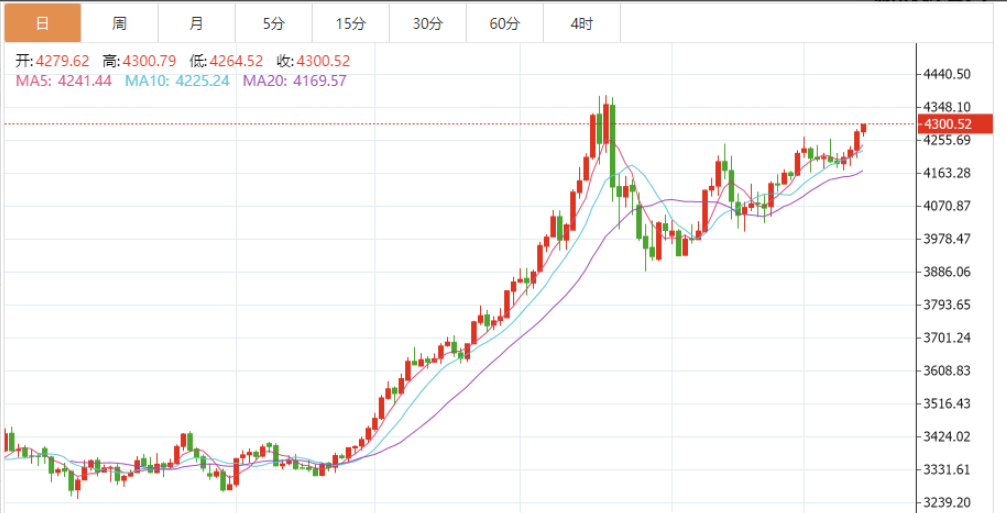1007x513 pixels.
Task: Click the 3793.65 price axis label
Action: (x=949, y=305)
